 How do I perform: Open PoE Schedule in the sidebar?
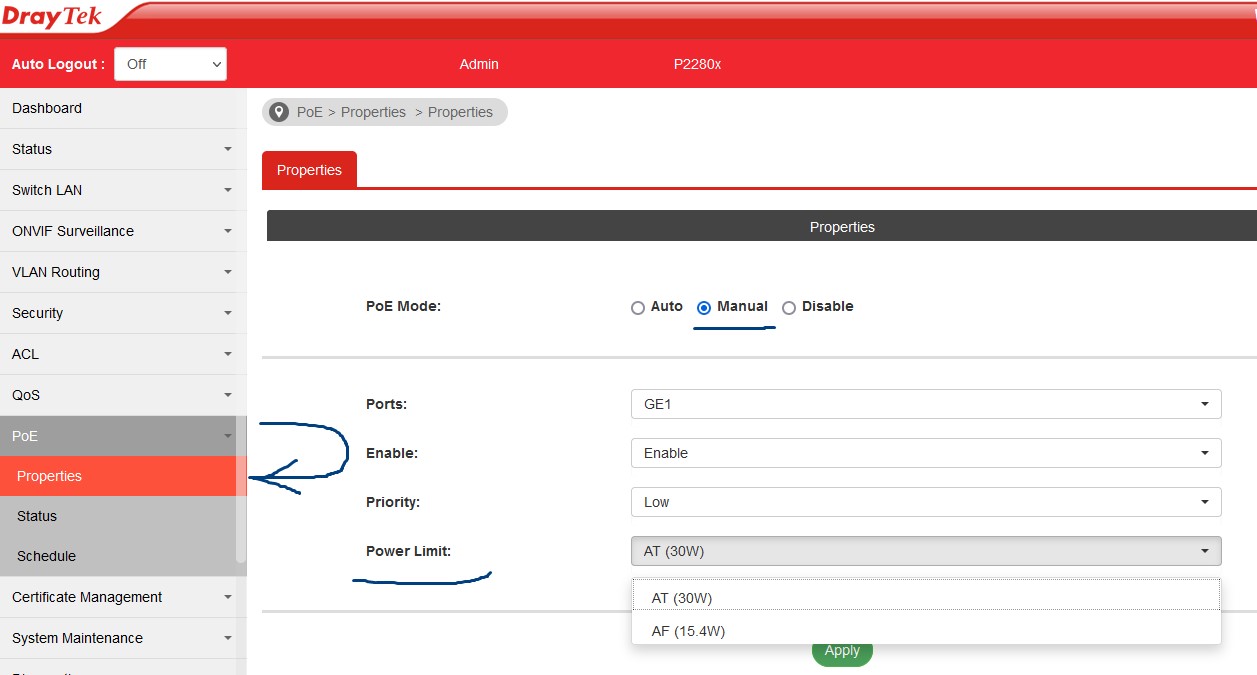46,556
